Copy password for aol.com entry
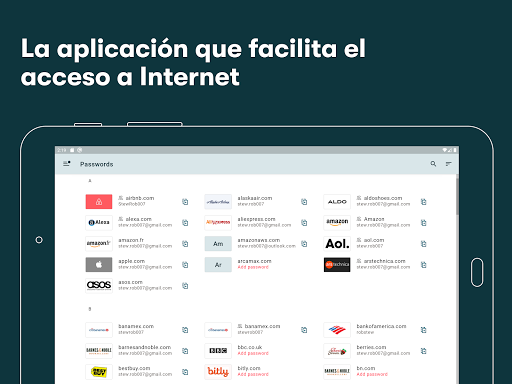This screenshot has width=512, height=384. (x=423, y=244)
